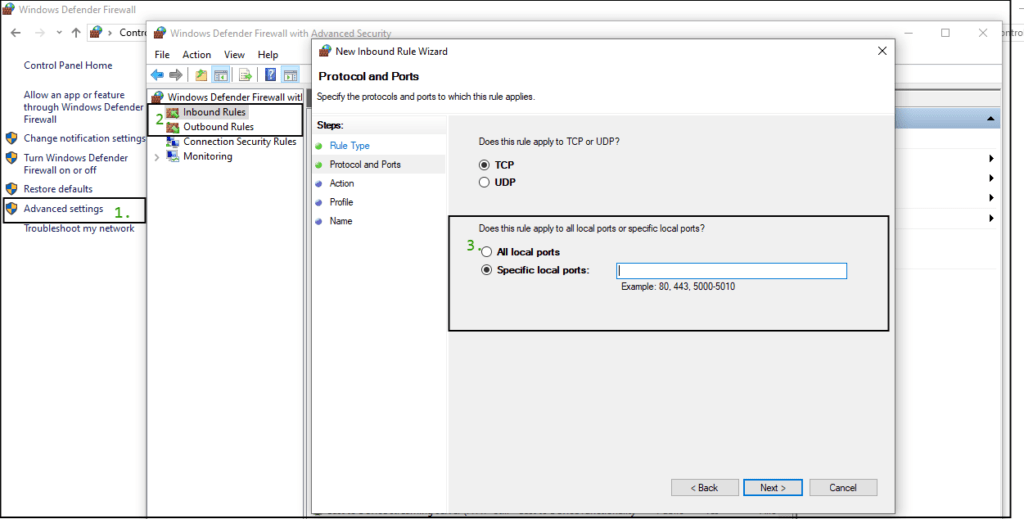Toggle the Show/Hide Console Tree icon

(x=220, y=74)
